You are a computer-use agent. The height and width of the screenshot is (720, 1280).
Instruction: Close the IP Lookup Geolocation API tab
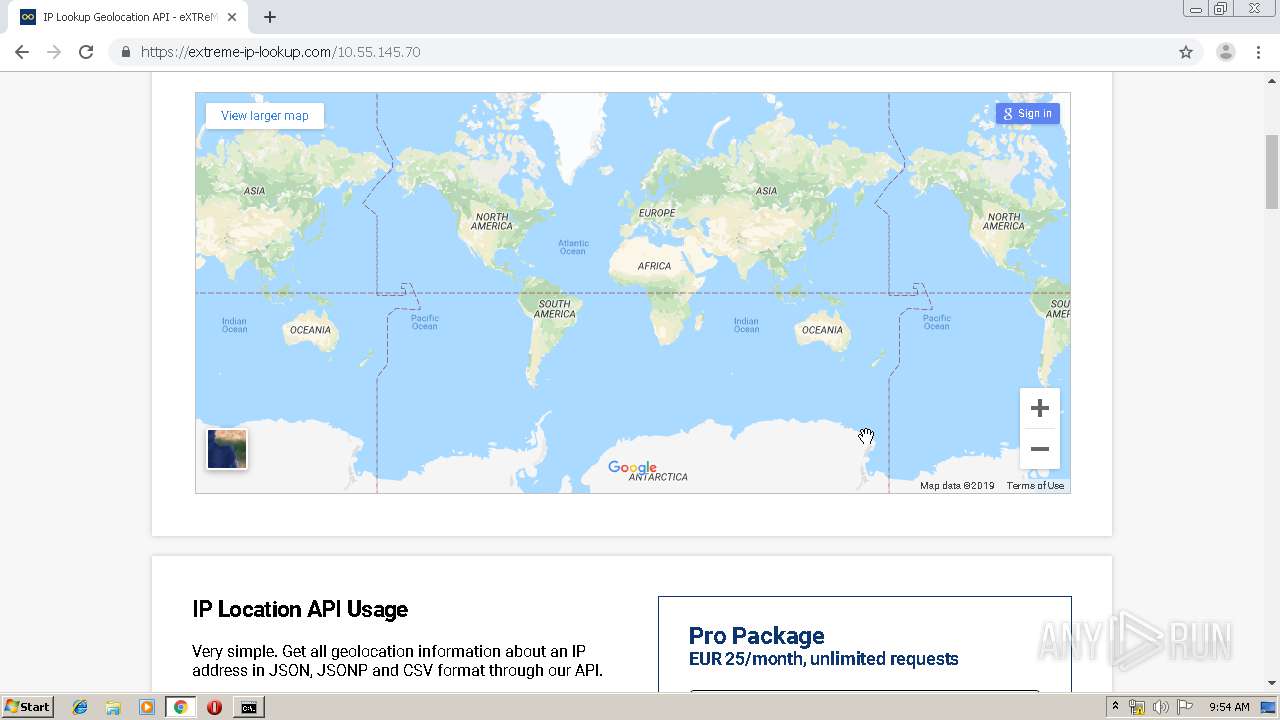click(232, 17)
